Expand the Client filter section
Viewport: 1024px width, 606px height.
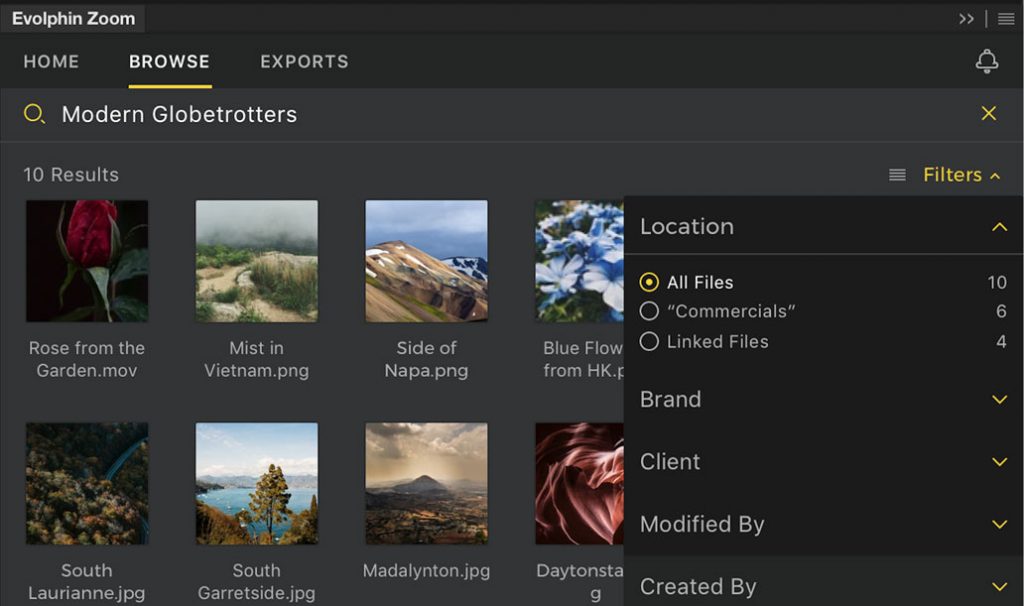[x=999, y=462]
